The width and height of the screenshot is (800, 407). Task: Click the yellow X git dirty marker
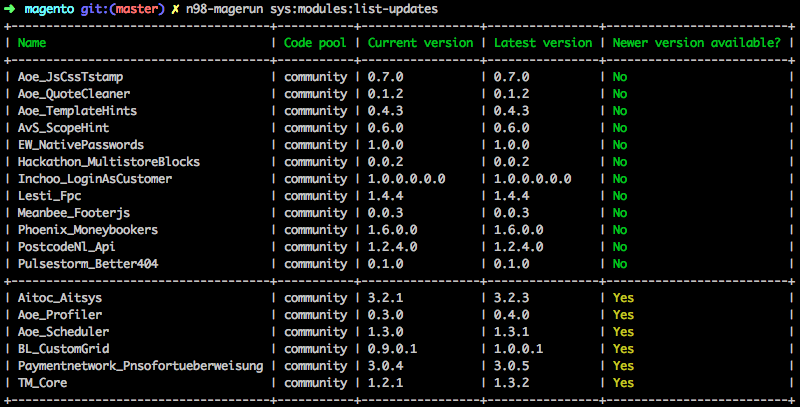[x=175, y=9]
